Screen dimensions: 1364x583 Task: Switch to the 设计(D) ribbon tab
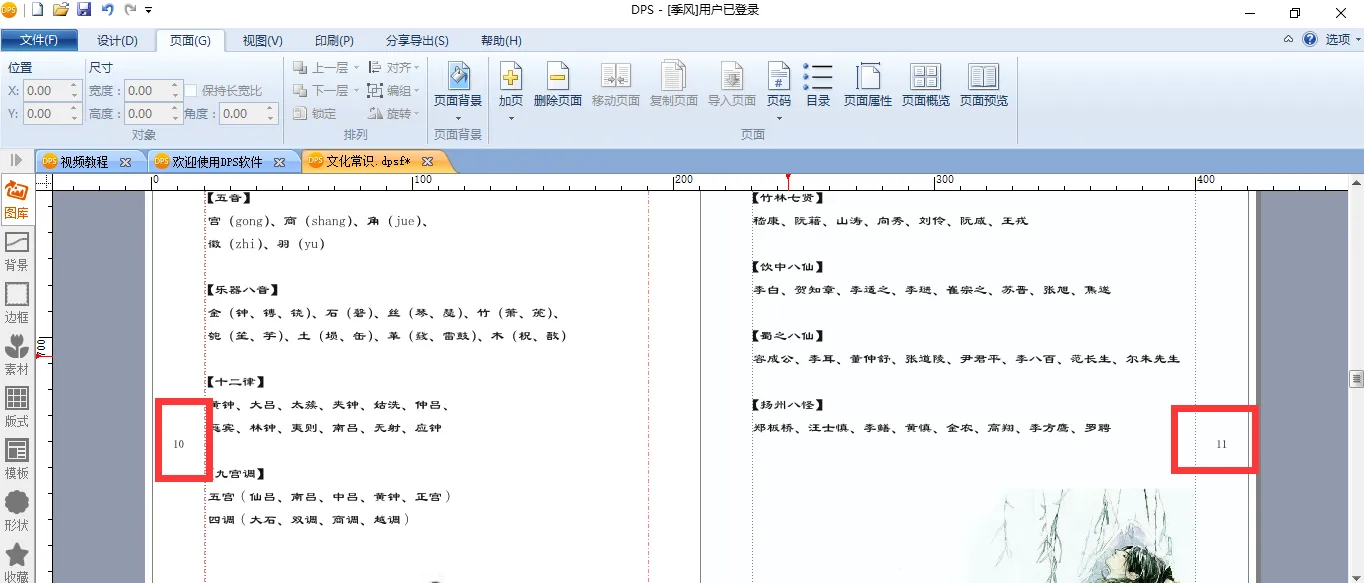[x=117, y=41]
